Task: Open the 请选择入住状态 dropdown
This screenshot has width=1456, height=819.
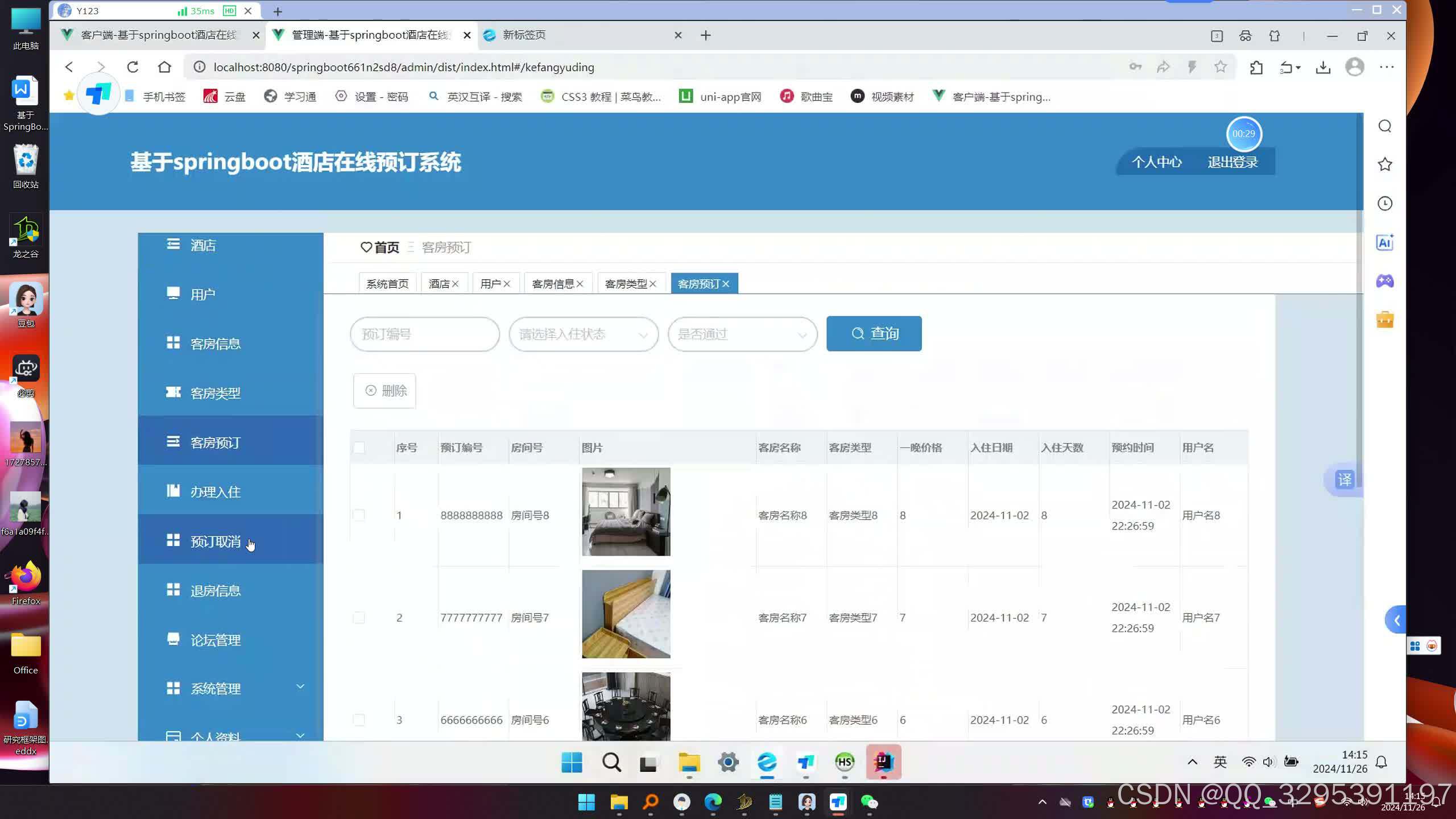Action: [584, 334]
